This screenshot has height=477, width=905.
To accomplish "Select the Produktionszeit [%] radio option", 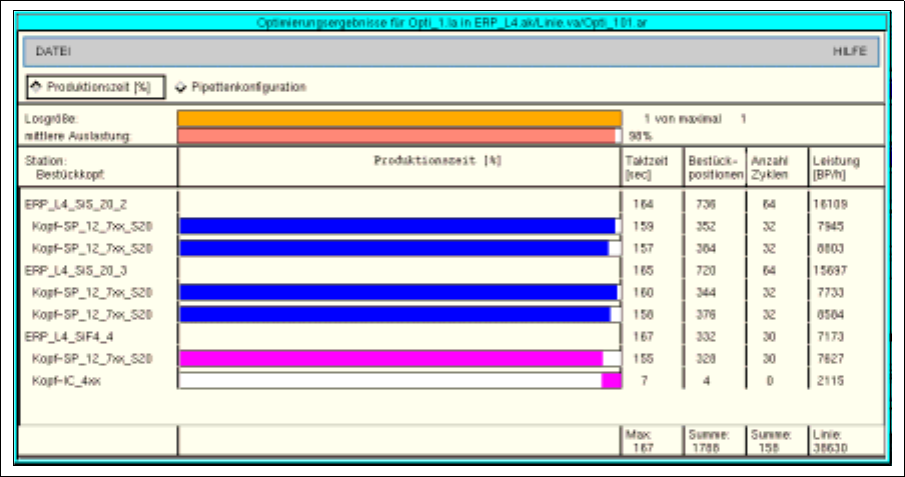I will point(95,87).
